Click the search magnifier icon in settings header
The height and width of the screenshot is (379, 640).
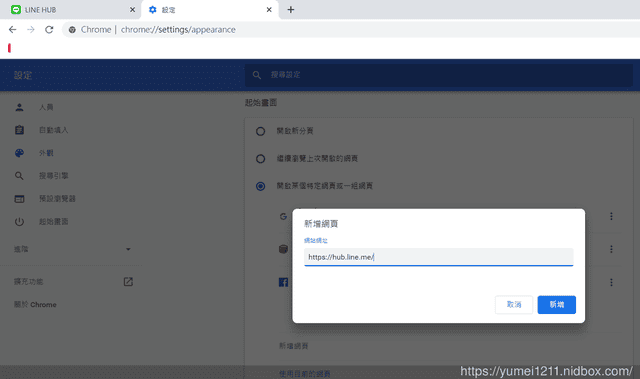257,75
